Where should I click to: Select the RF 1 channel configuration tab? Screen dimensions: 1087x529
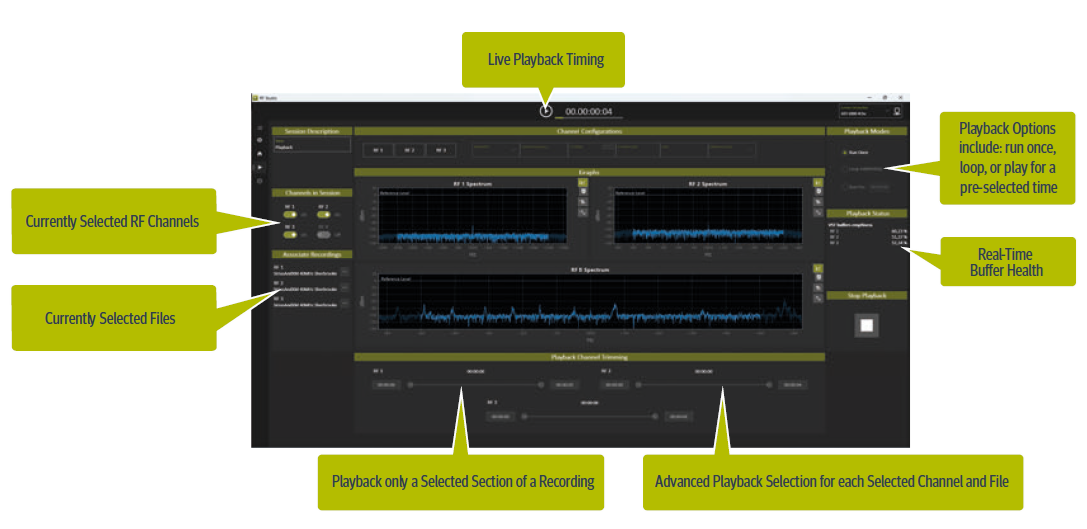(x=377, y=150)
